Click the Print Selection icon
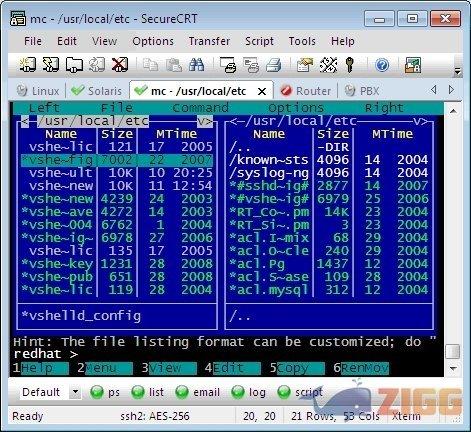The width and height of the screenshot is (471, 432). coord(251,65)
